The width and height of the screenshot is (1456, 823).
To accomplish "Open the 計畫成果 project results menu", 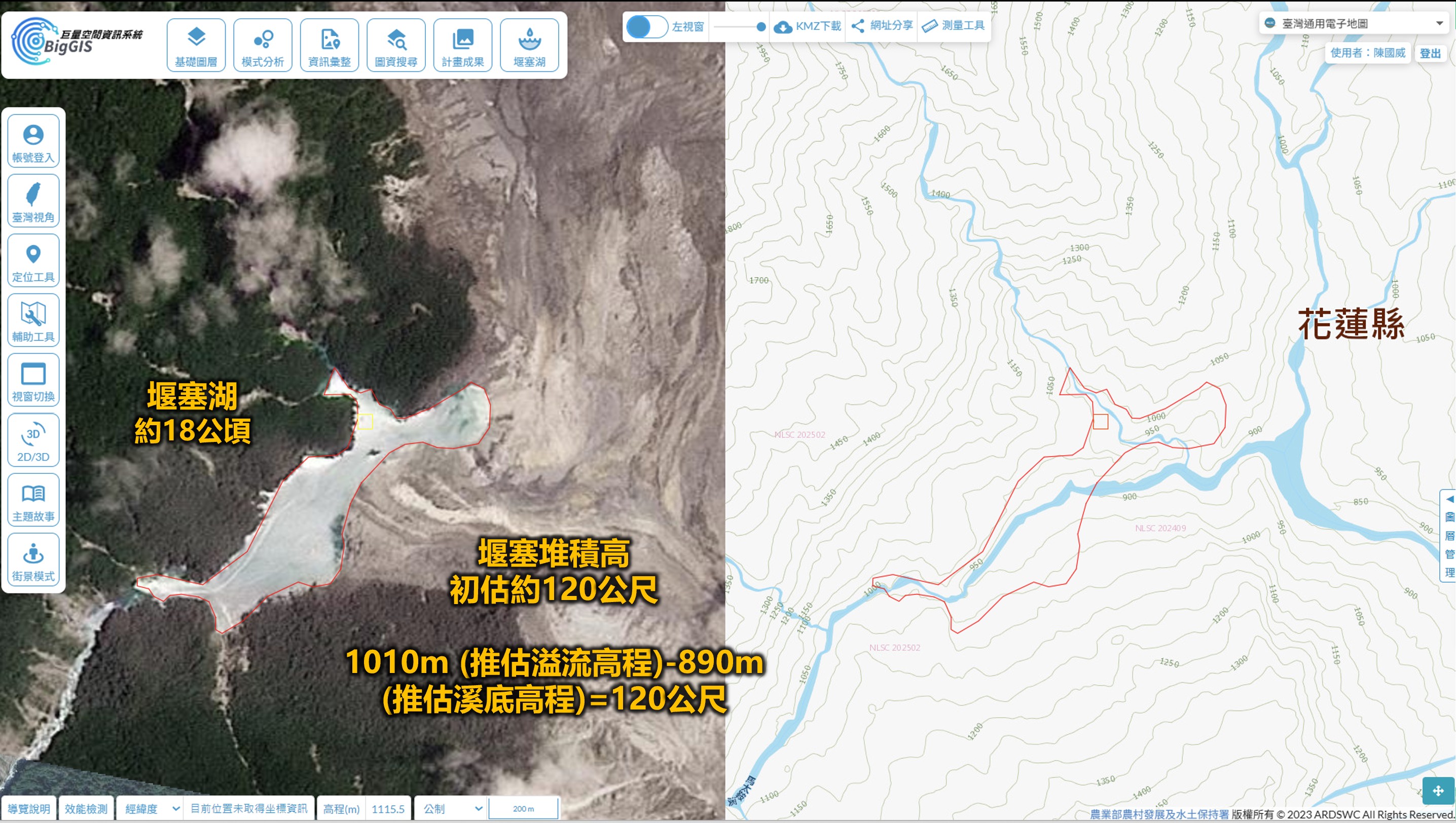I will pos(462,45).
